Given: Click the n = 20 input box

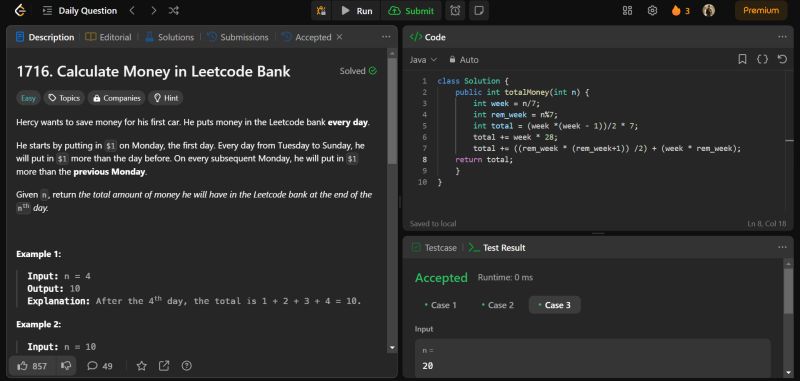Looking at the screenshot, I should coord(592,358).
